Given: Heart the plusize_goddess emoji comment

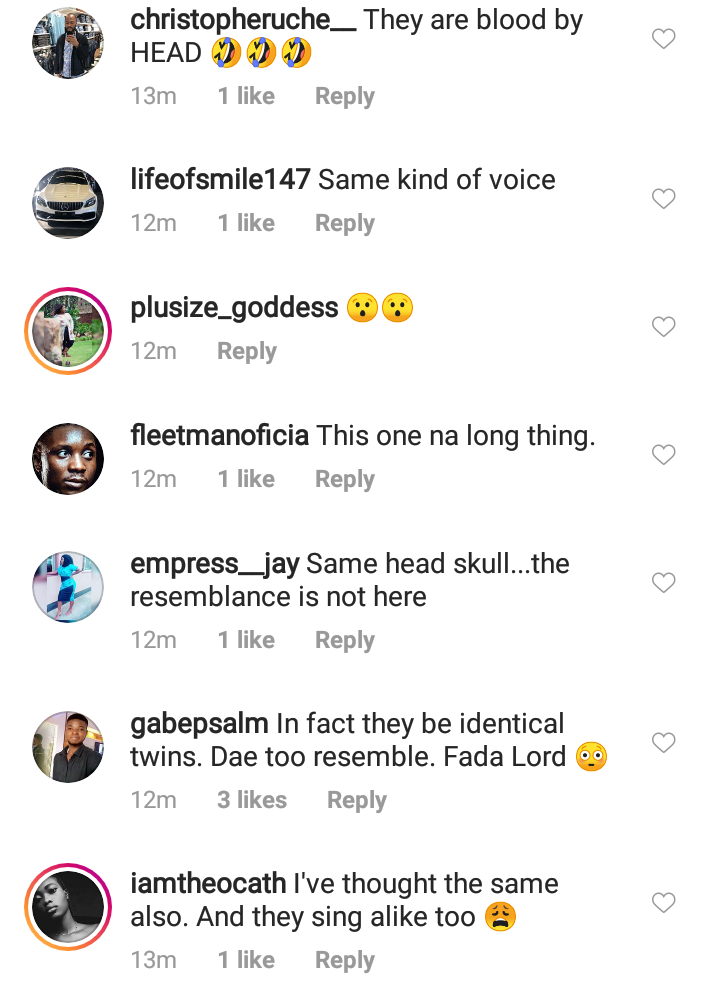Looking at the screenshot, I should [664, 327].
